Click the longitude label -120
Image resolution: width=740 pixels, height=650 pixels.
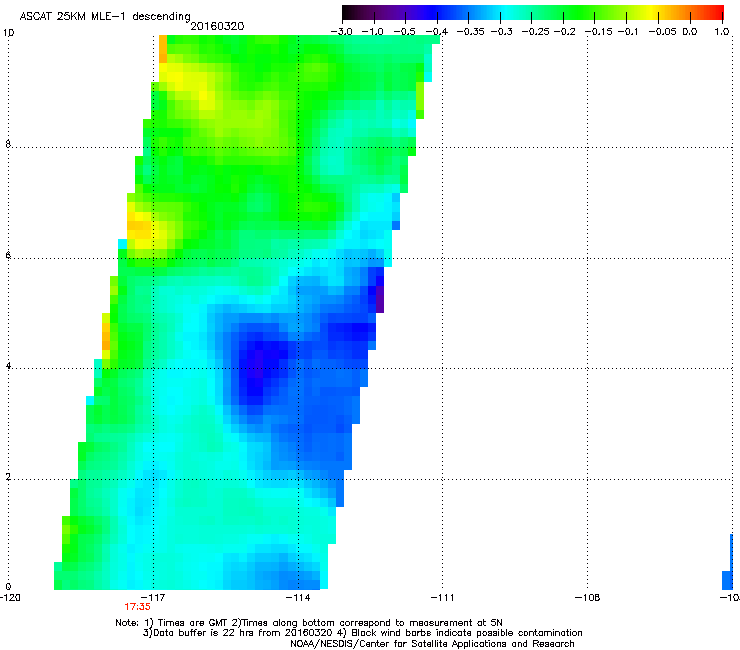pyautogui.click(x=10, y=598)
